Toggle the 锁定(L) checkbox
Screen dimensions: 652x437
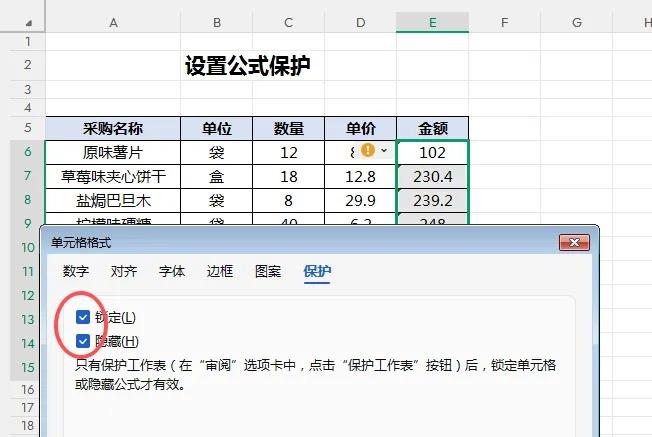pos(83,317)
